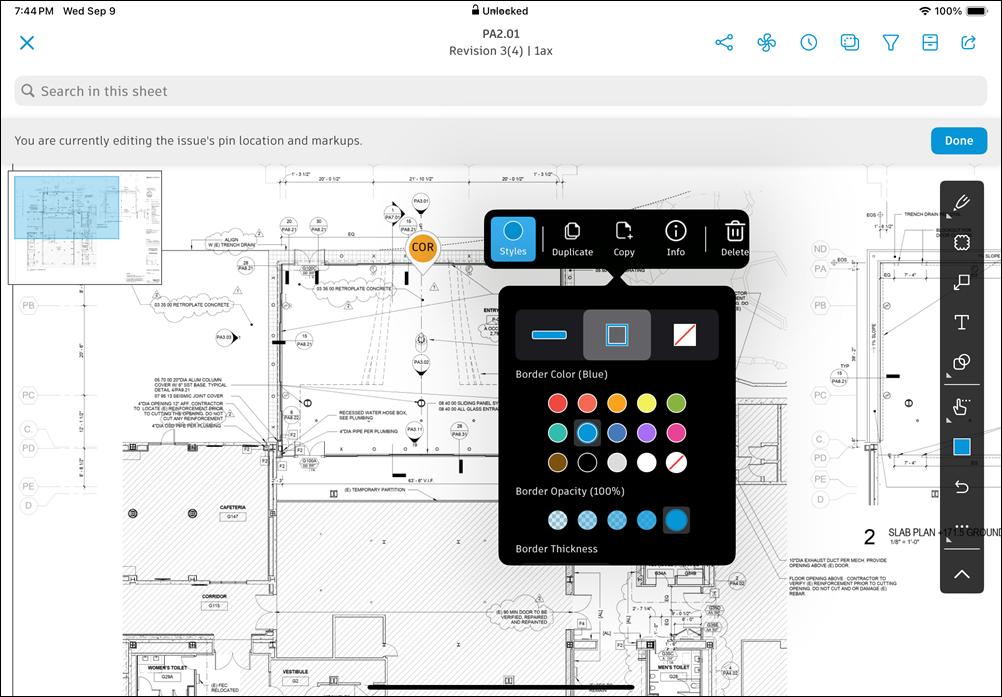1002x697 pixels.
Task: Open the markups layers icon
Action: coord(849,43)
